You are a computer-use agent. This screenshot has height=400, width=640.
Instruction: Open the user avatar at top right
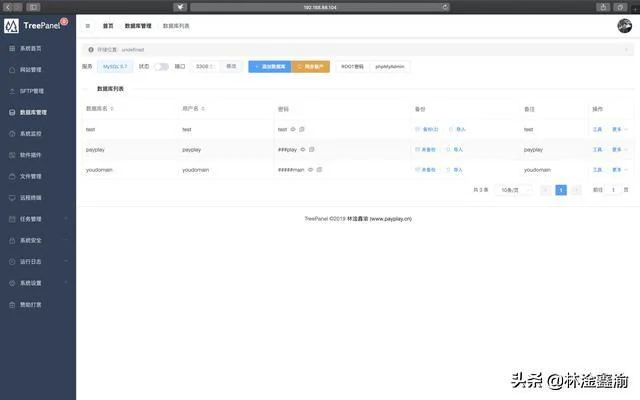point(624,26)
